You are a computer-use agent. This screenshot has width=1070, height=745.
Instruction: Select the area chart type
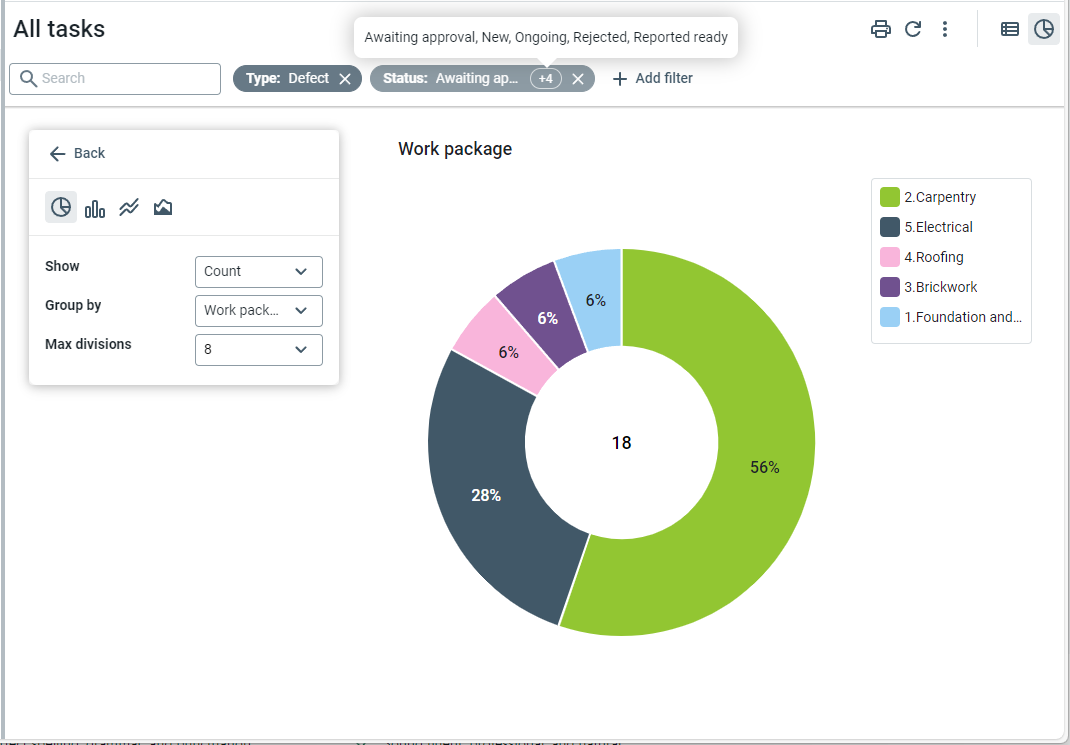click(x=163, y=207)
